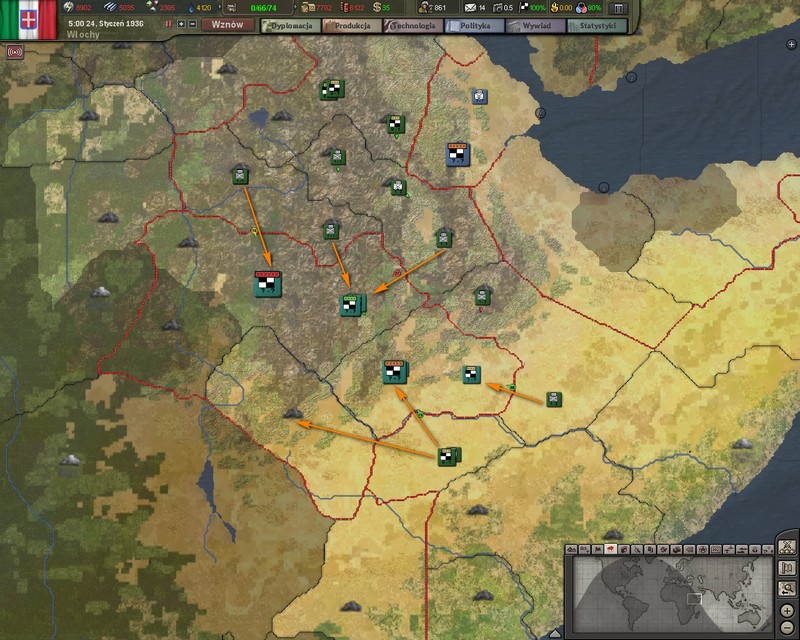Select the terrain map mode with mountain icon
The image size is (800, 640).
571,550
